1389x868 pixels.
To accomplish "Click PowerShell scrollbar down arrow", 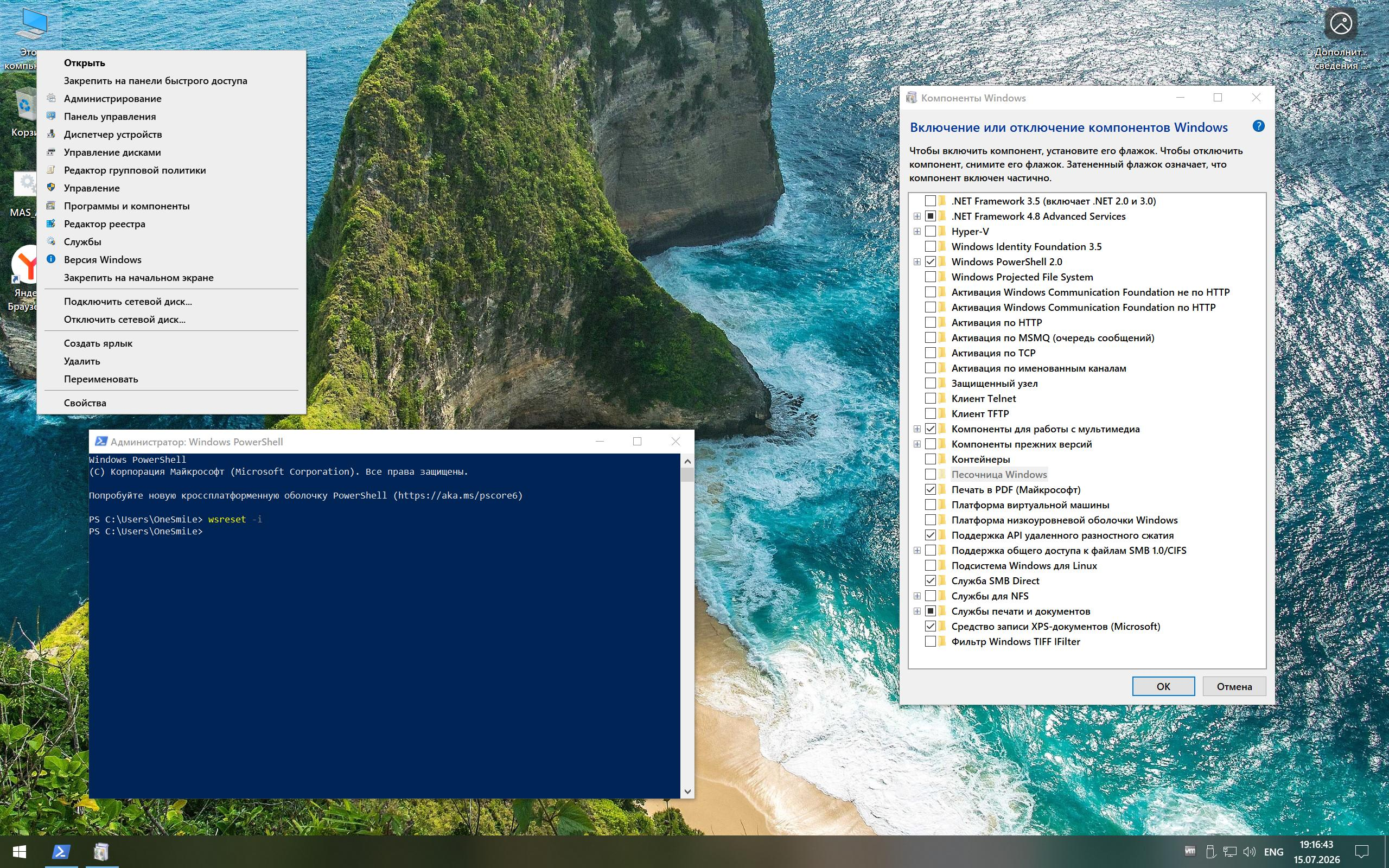I will (x=687, y=792).
